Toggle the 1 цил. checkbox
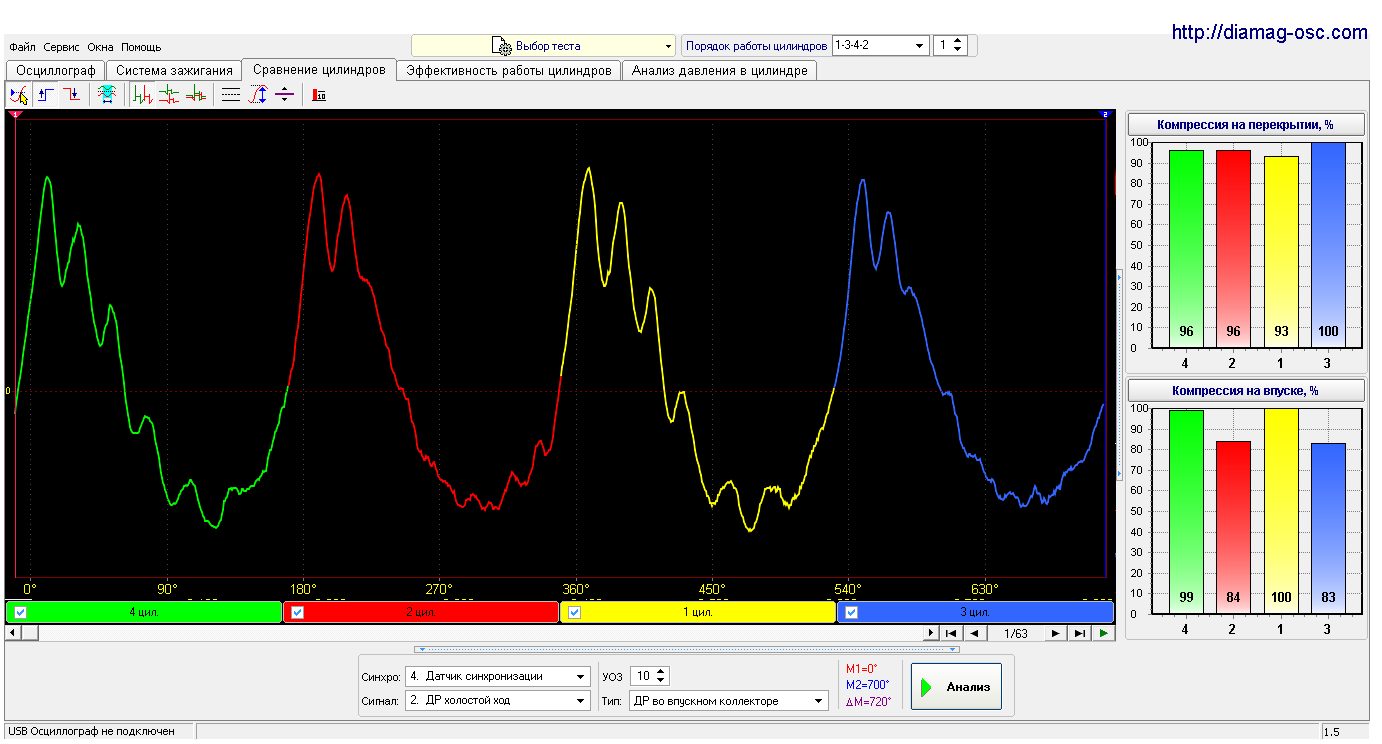Screen dimensions: 1382x744 tap(575, 613)
